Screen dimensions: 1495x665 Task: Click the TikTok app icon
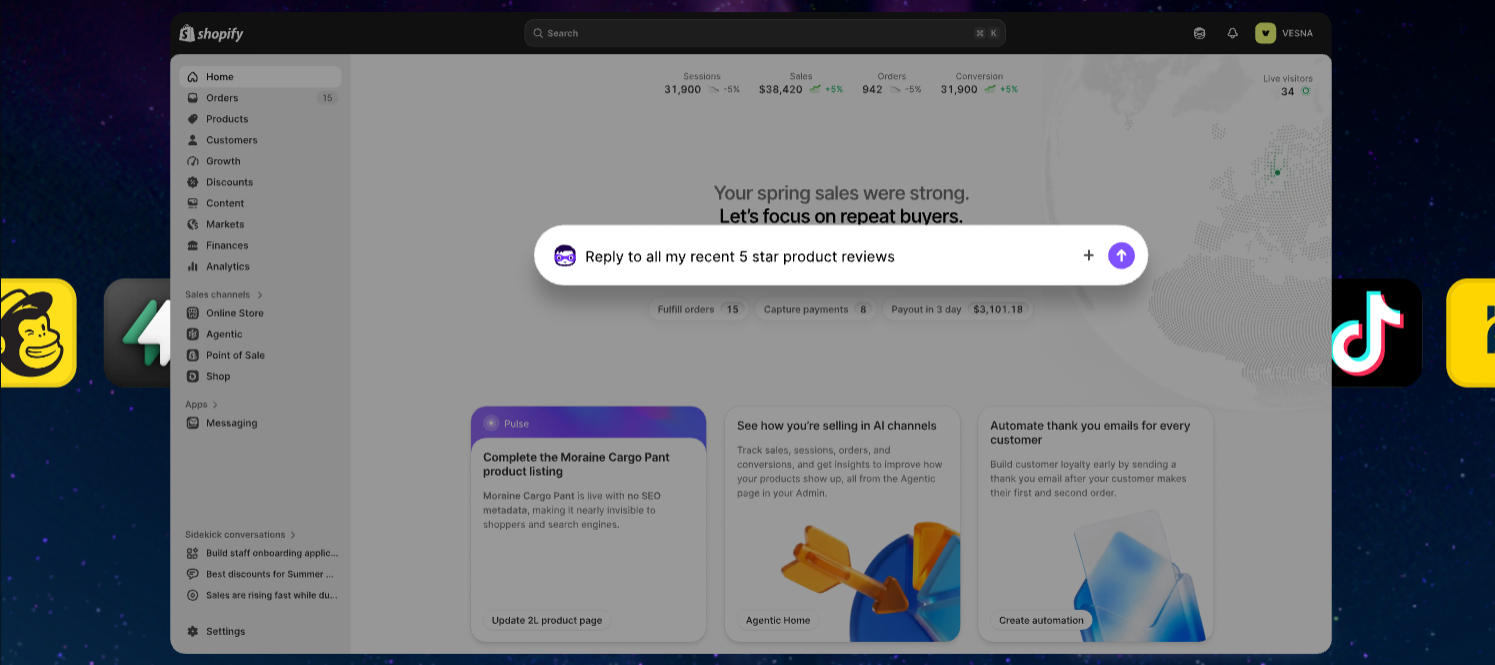pos(1375,333)
